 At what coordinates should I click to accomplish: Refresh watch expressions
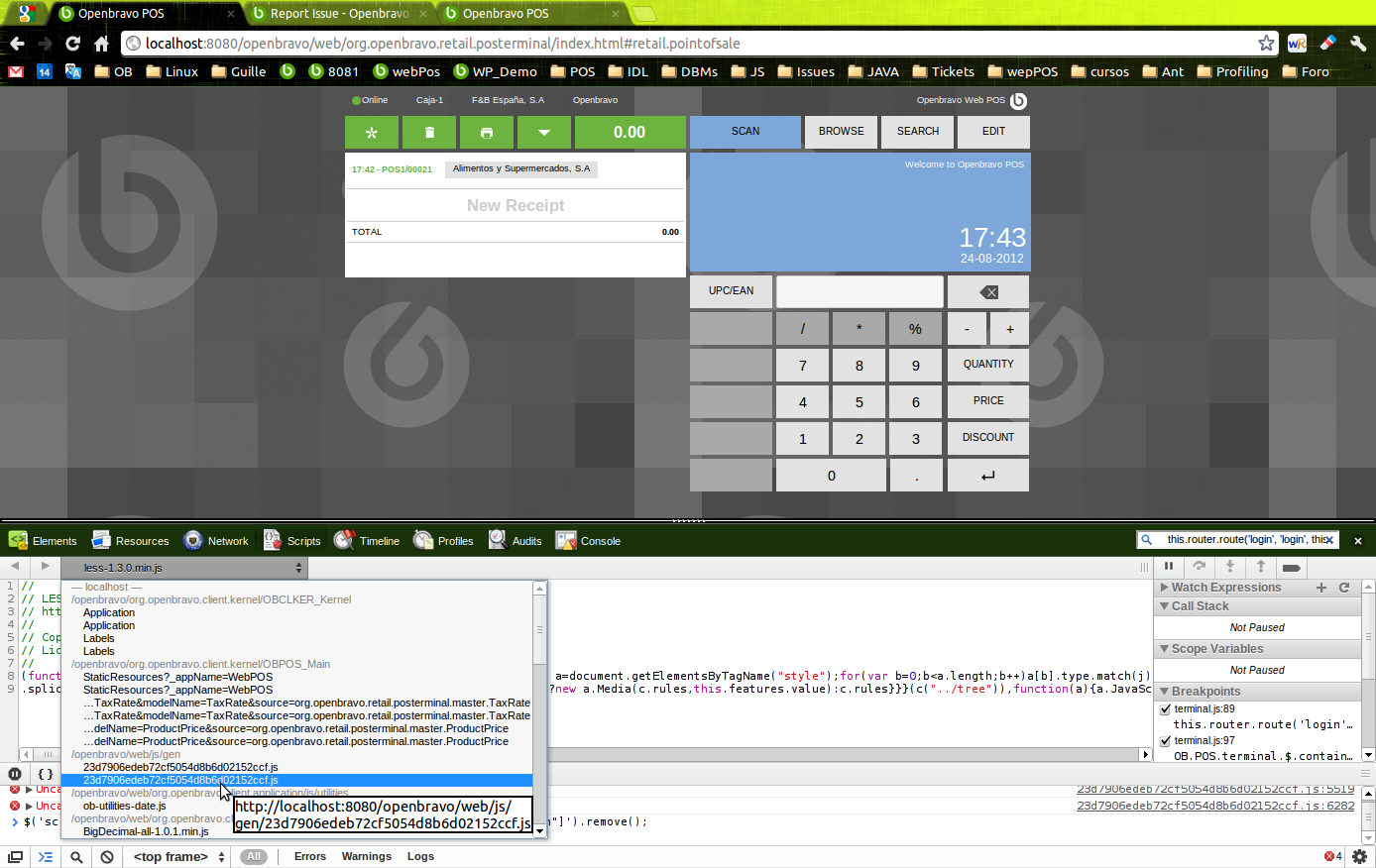click(1344, 588)
